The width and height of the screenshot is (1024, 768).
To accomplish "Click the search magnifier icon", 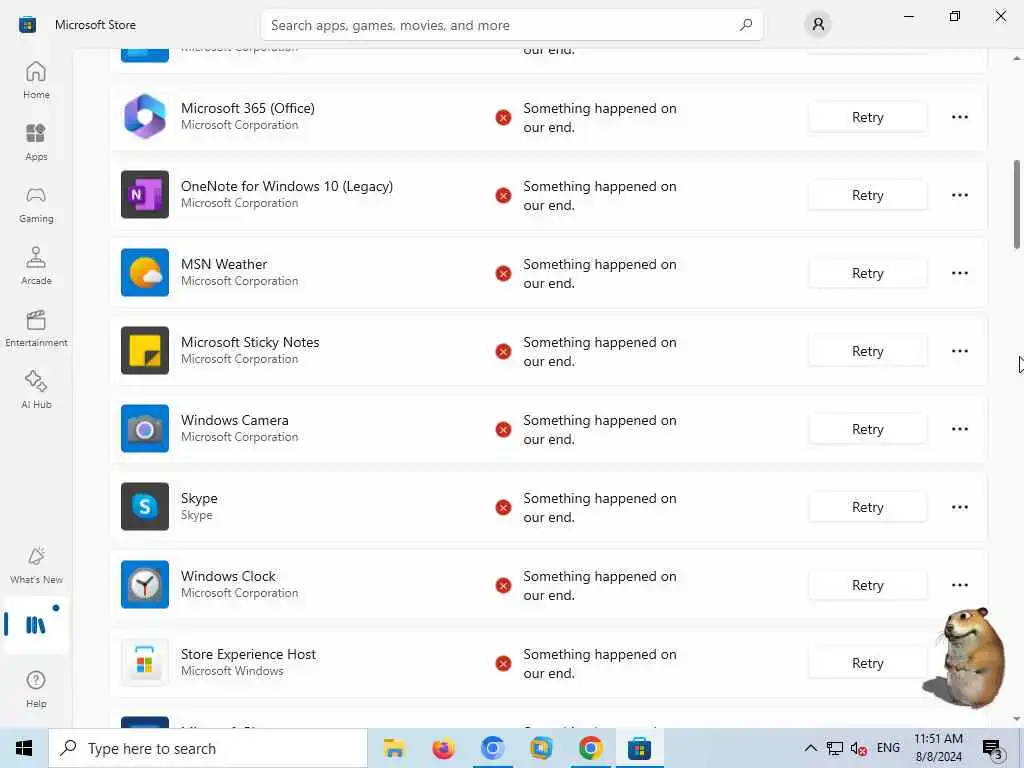I will click(746, 25).
